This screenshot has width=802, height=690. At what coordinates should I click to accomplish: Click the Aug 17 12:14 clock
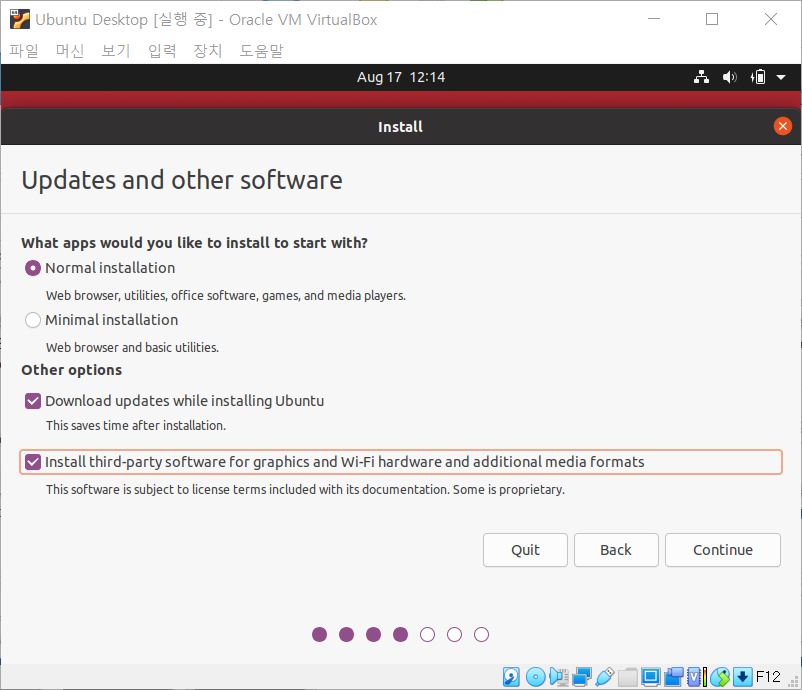[401, 77]
